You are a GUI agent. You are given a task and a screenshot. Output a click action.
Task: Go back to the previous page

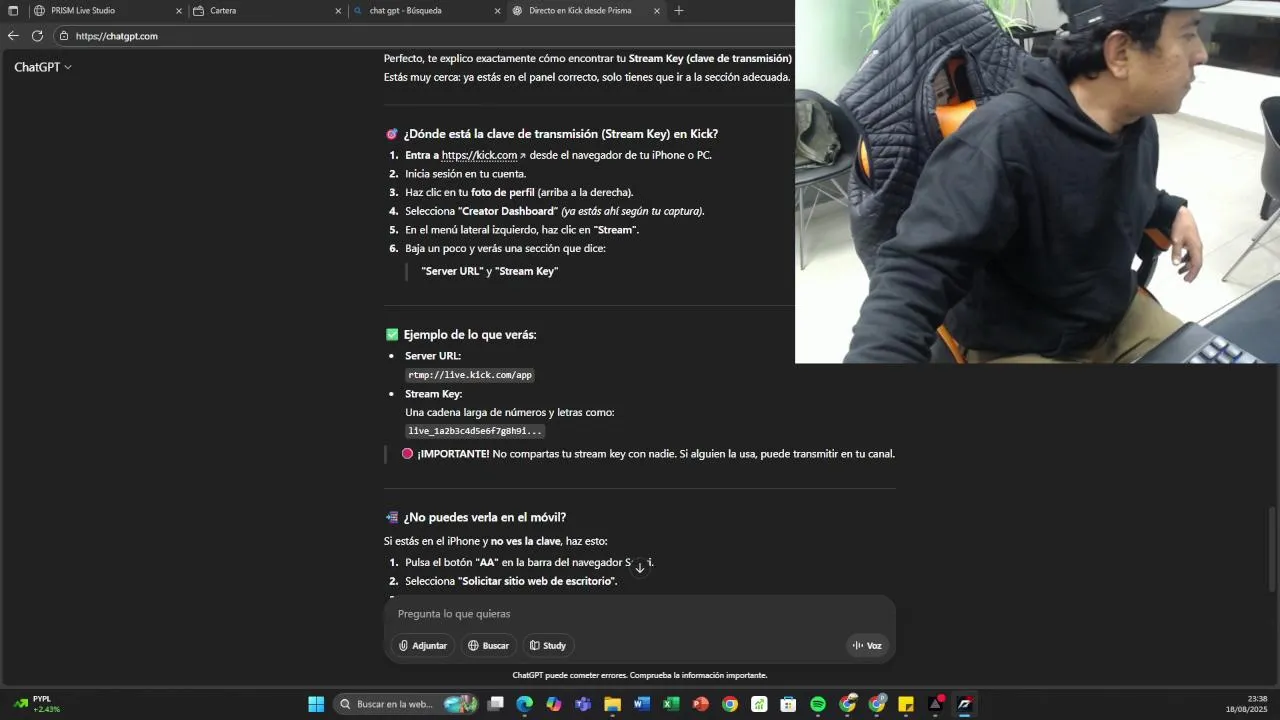coord(13,36)
